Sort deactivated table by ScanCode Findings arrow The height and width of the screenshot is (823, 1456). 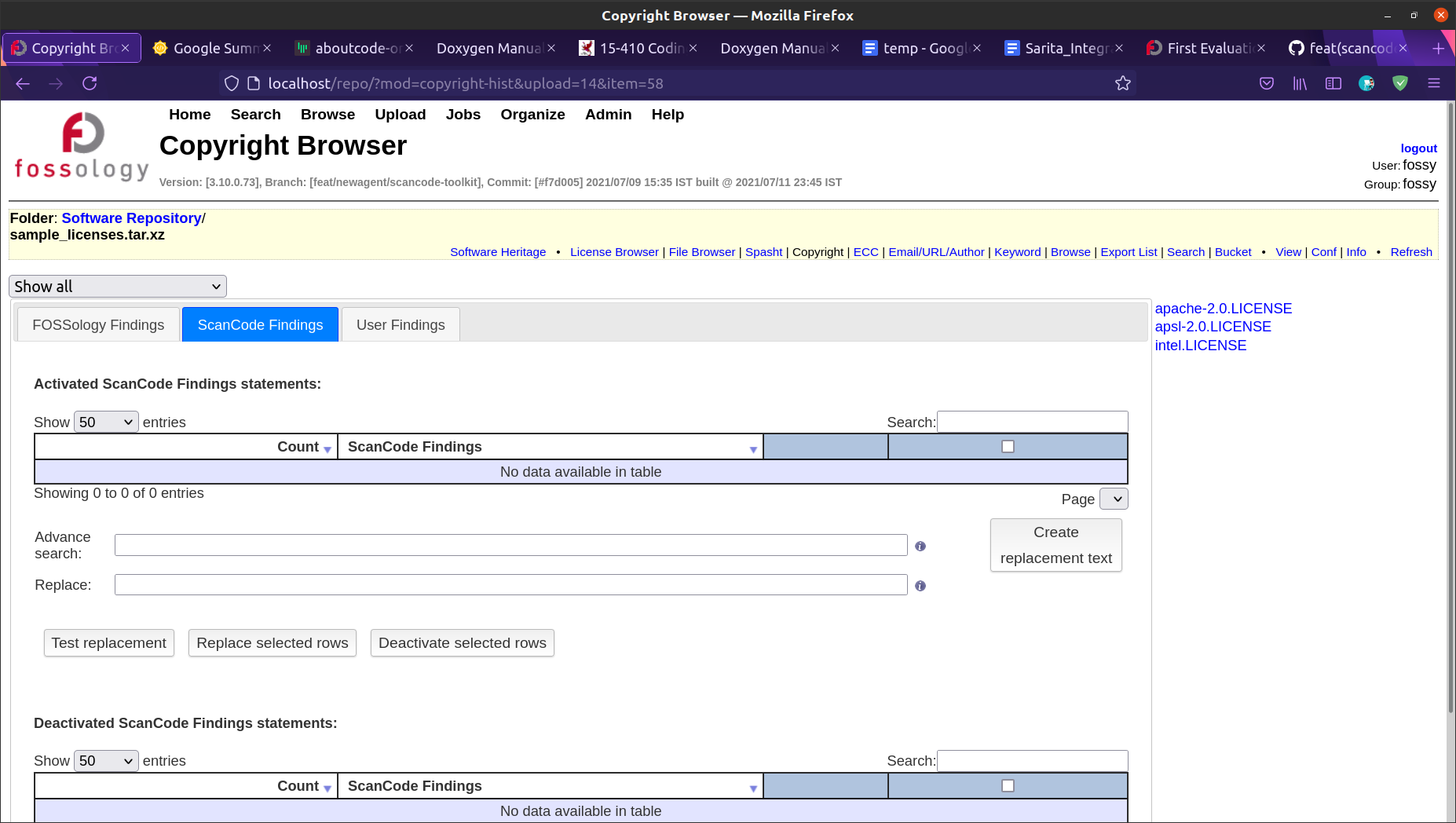(x=753, y=788)
